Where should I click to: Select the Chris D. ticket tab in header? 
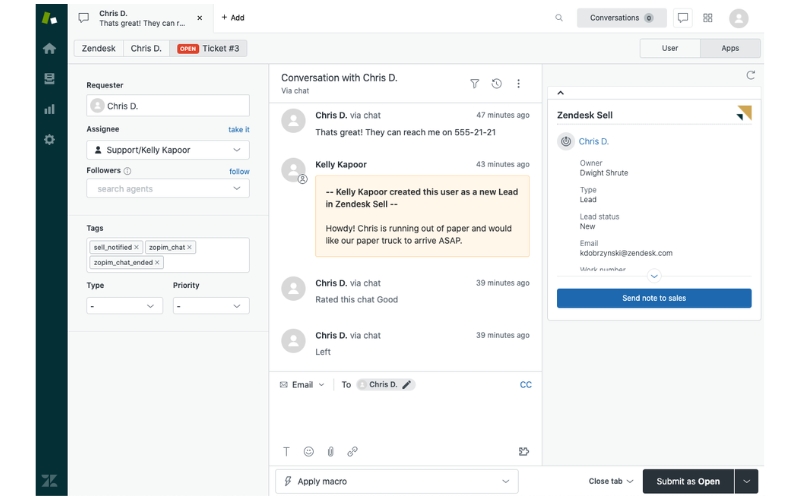[141, 18]
